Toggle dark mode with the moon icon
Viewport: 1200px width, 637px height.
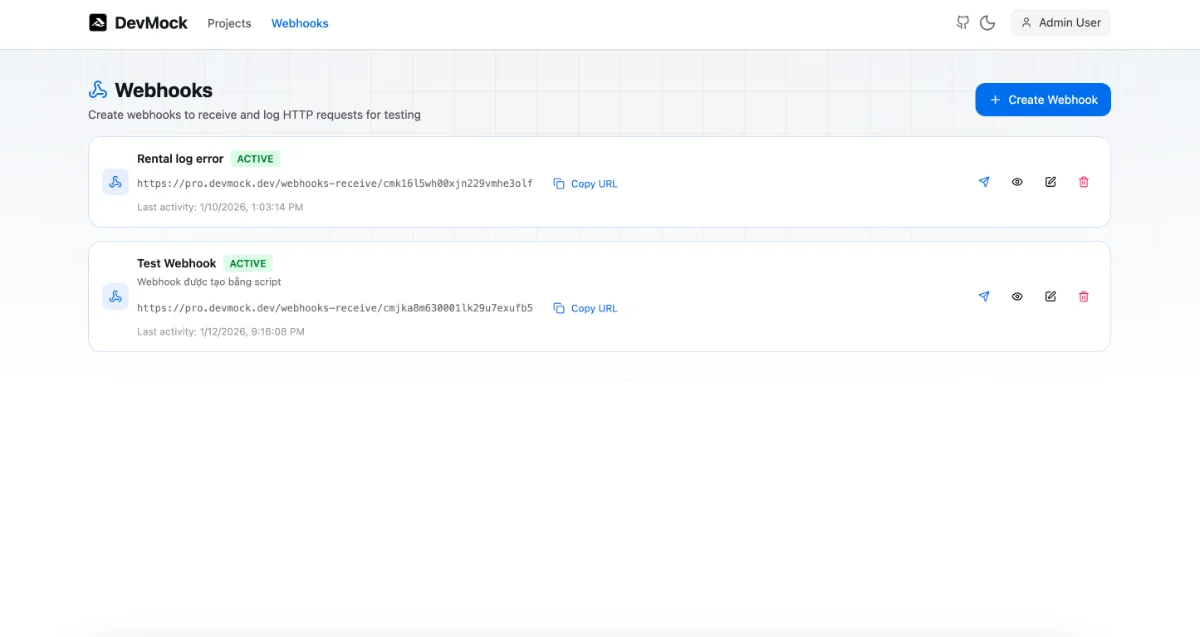(988, 22)
